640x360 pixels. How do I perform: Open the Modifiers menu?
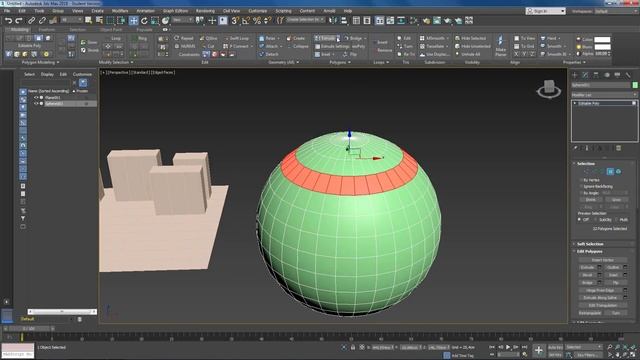[x=120, y=11]
